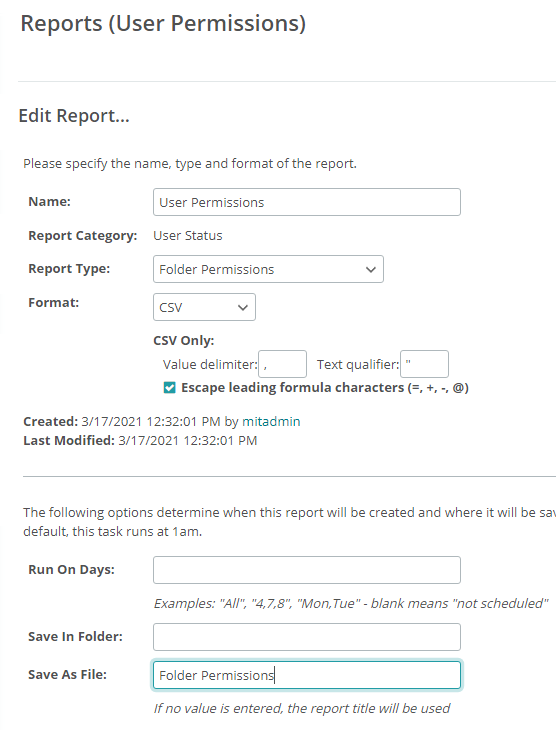Click the Text qualifier: label
The height and width of the screenshot is (730, 556).
coord(358,365)
